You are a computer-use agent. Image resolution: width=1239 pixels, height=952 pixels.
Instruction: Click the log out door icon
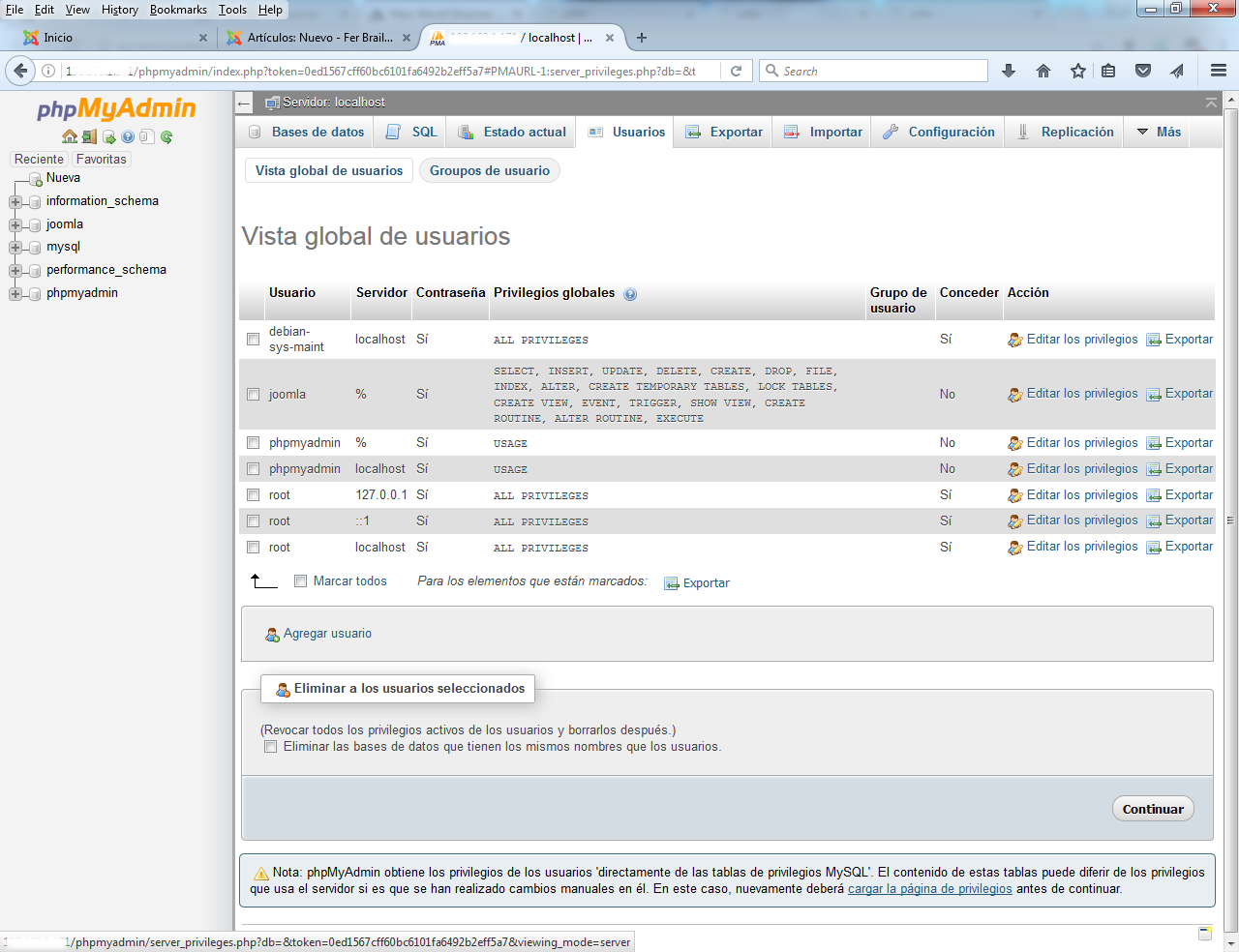(x=89, y=136)
